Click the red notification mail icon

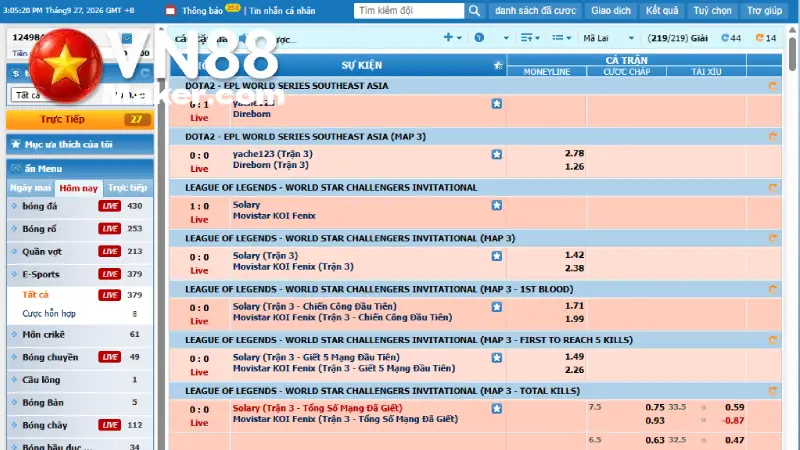(170, 11)
